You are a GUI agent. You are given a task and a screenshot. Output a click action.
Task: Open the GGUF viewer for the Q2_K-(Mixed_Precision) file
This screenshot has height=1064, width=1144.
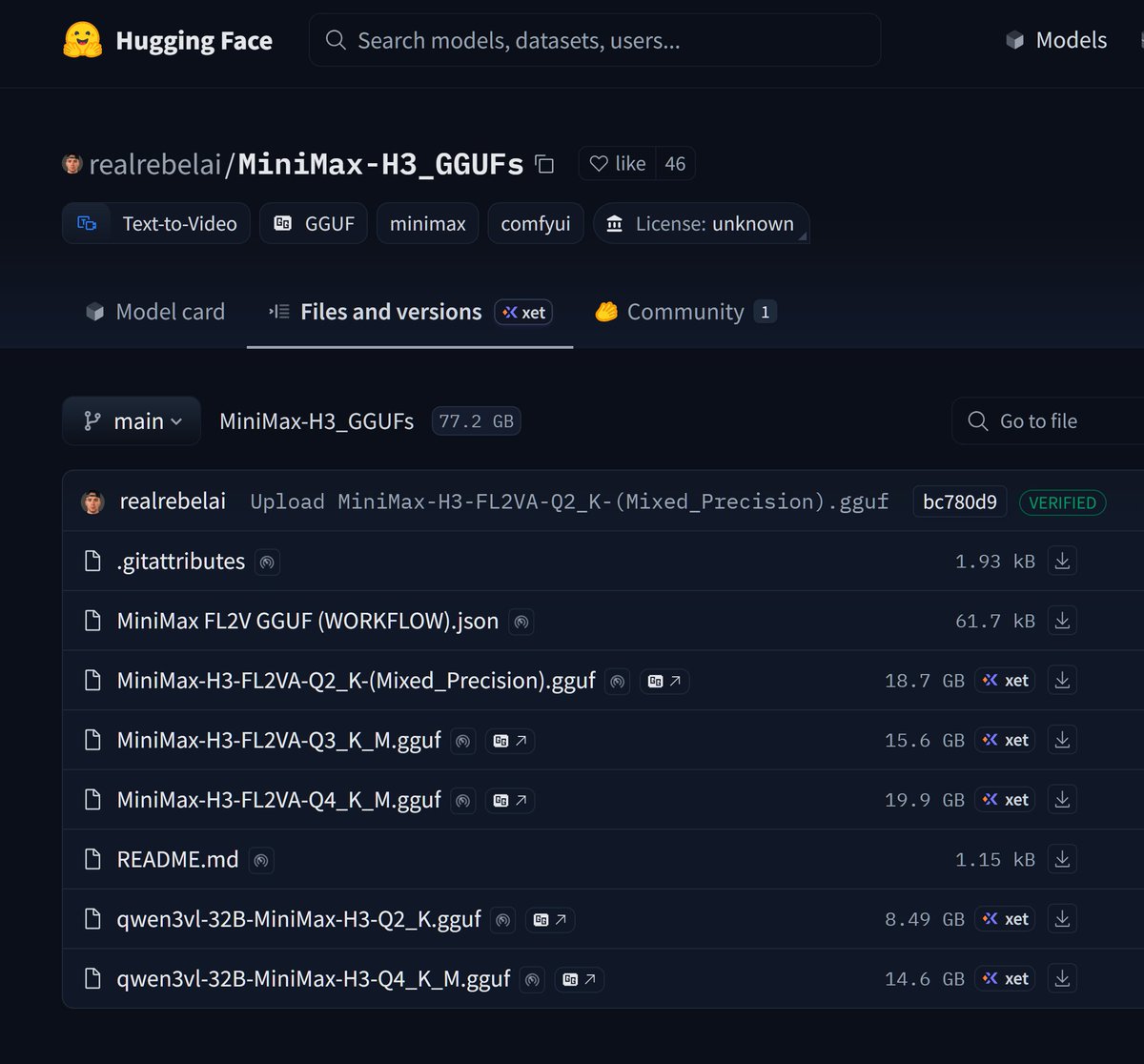[x=664, y=681]
